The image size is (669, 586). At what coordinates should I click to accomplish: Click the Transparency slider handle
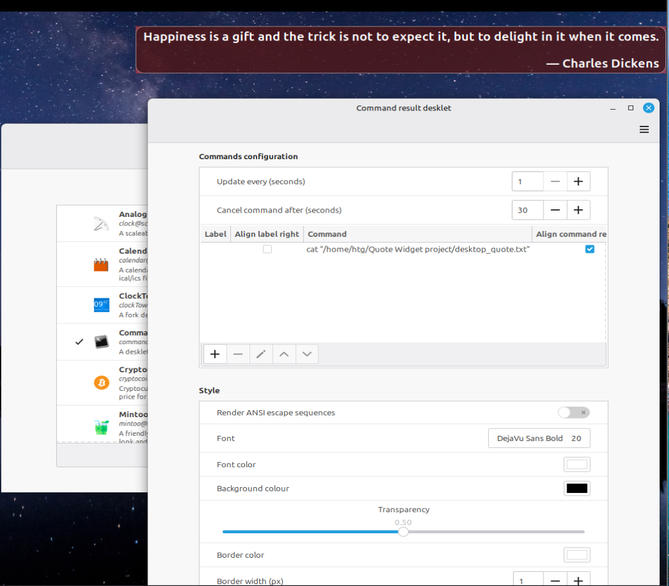point(403,532)
